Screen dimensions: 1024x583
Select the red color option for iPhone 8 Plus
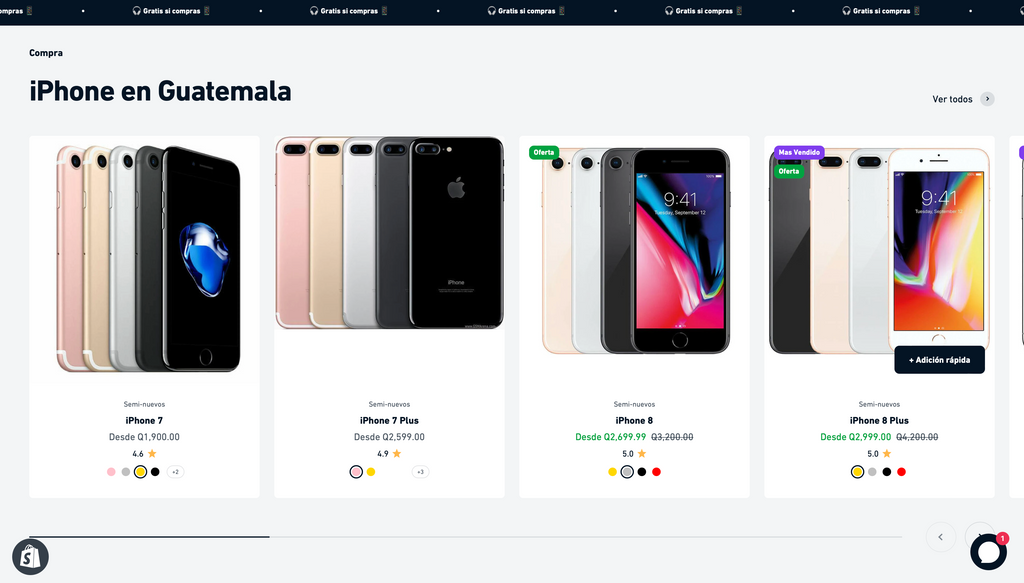pos(901,472)
